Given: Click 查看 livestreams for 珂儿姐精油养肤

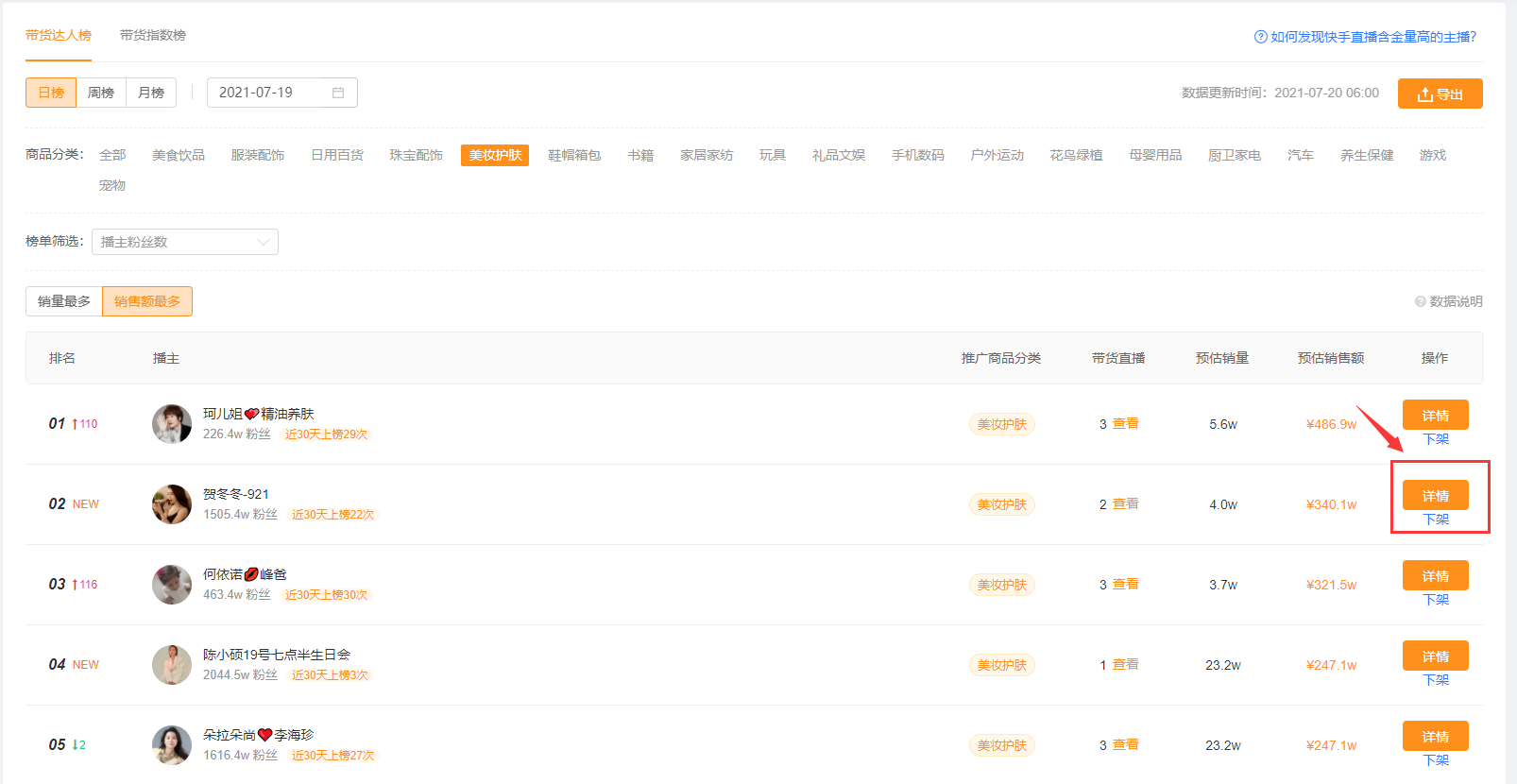Looking at the screenshot, I should [x=1125, y=424].
